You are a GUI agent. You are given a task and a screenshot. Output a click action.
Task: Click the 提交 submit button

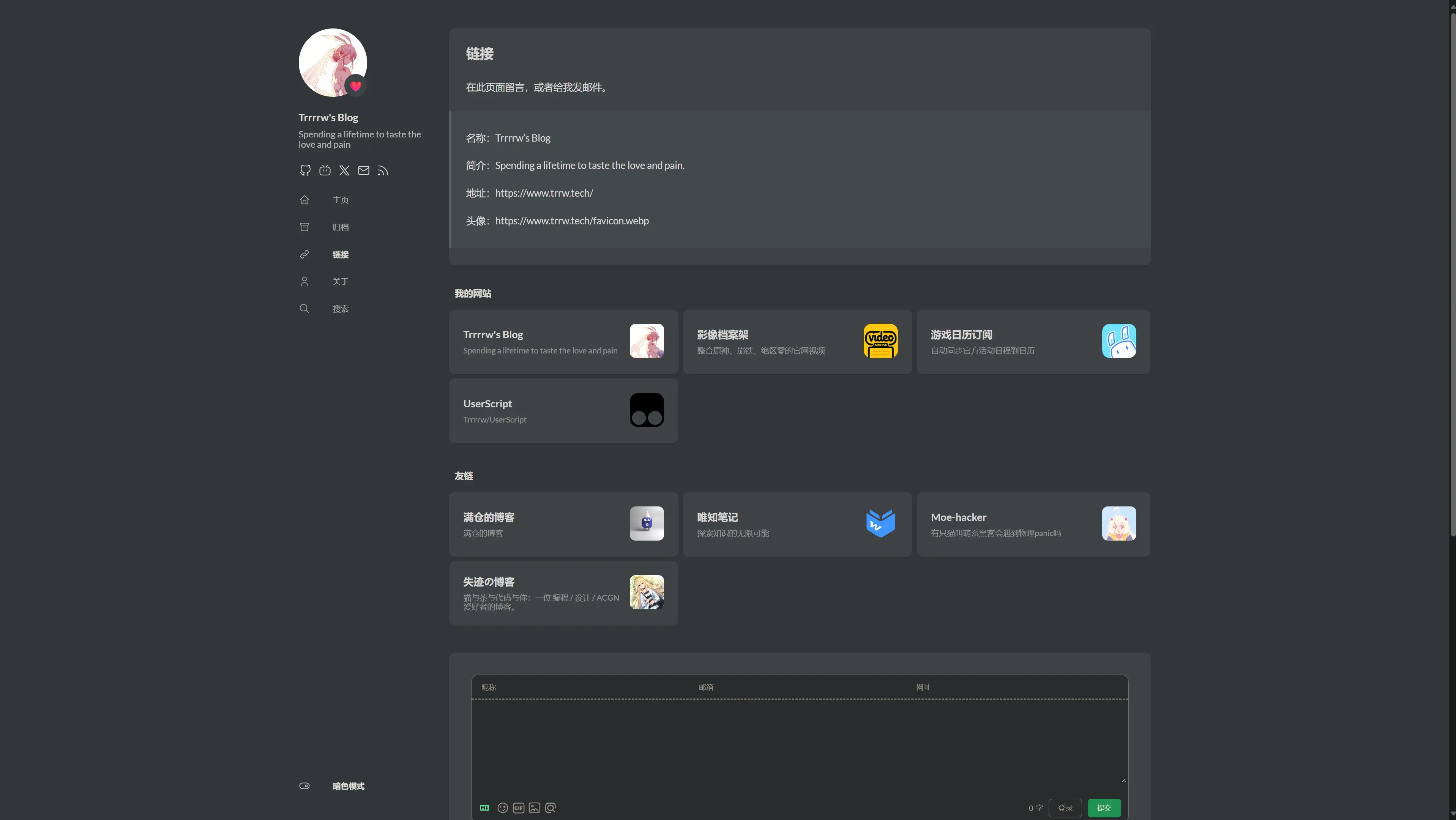tap(1103, 807)
